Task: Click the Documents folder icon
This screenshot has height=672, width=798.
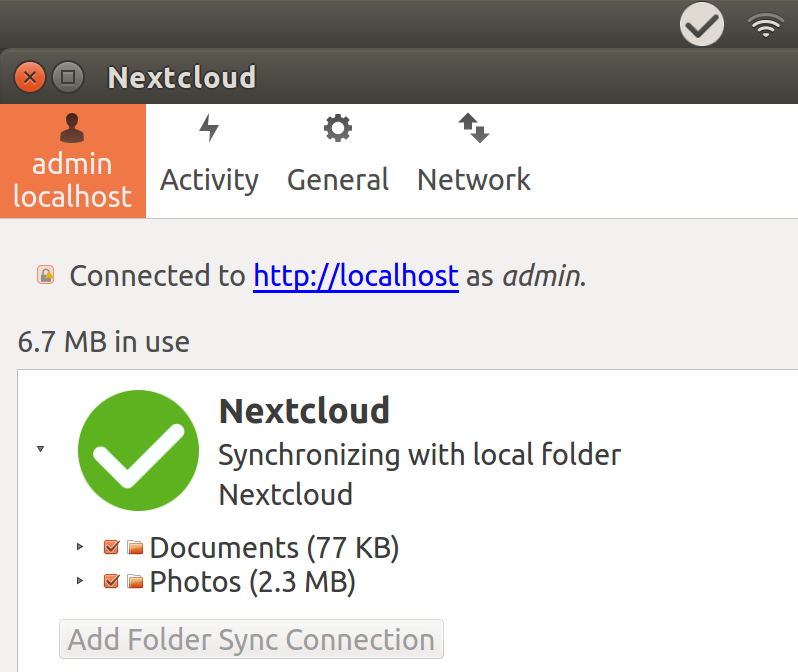Action: pyautogui.click(x=136, y=548)
